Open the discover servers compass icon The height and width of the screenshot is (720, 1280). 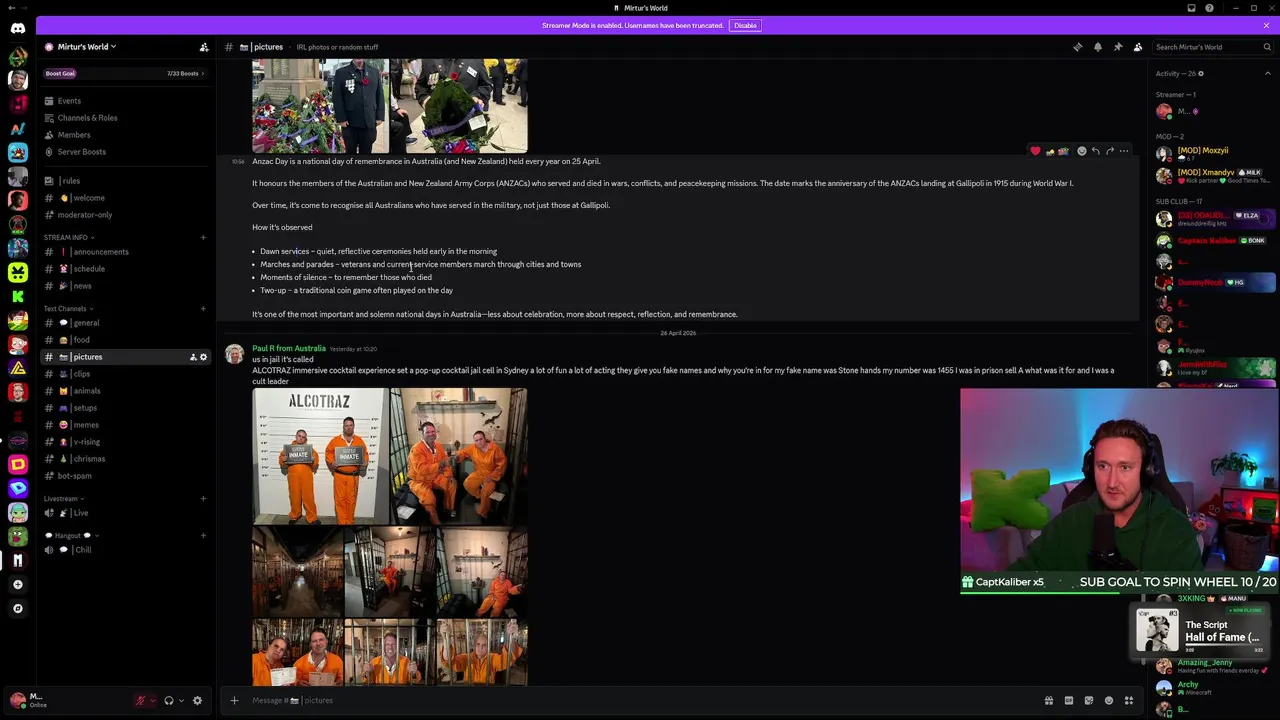coord(18,608)
